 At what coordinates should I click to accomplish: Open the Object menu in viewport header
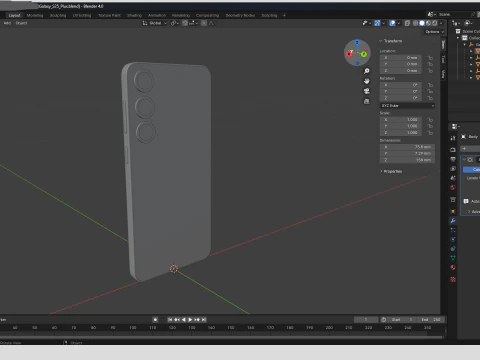click(x=21, y=23)
